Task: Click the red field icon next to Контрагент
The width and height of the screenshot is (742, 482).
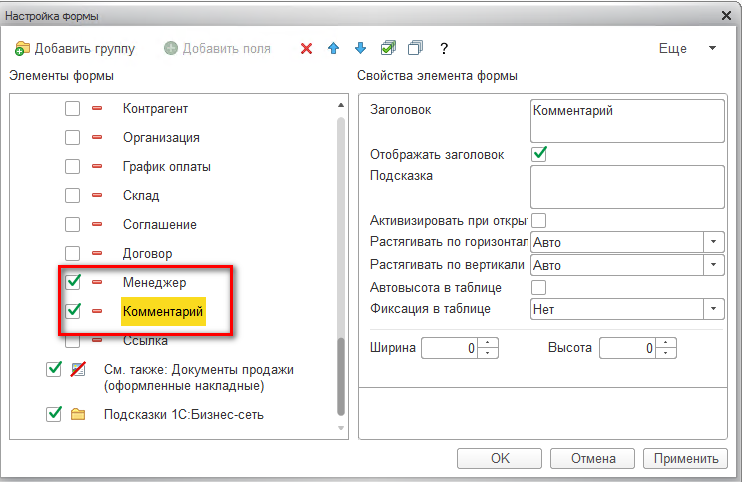Action: (x=97, y=108)
